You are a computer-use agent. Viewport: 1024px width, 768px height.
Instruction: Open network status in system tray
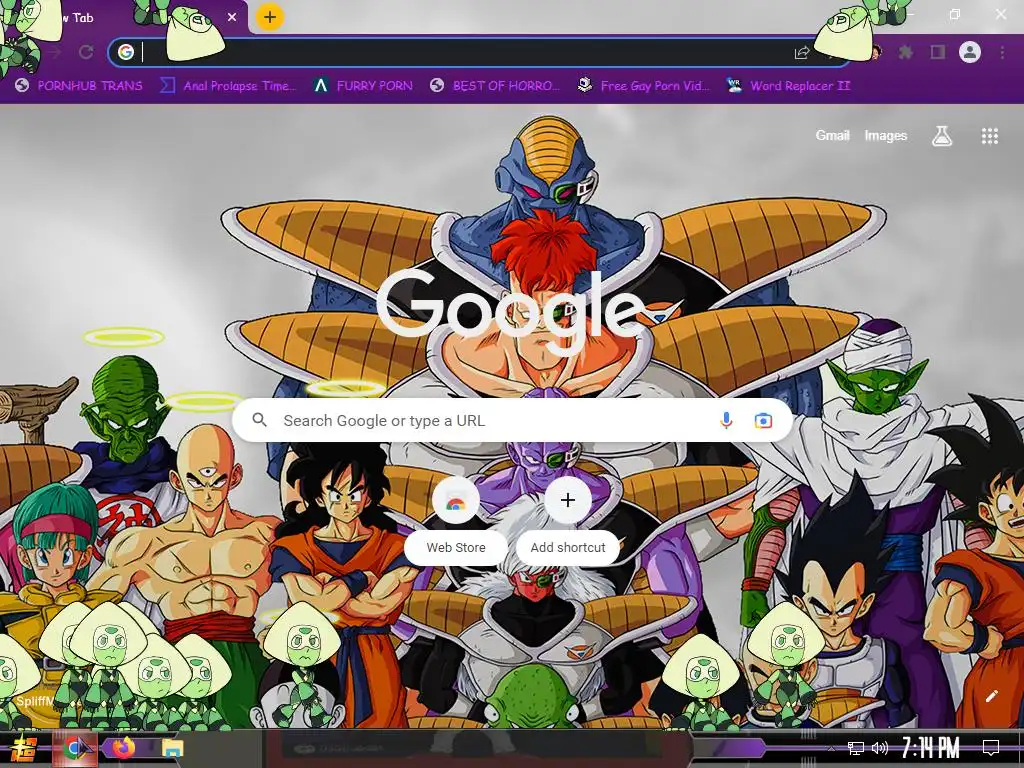coord(856,748)
